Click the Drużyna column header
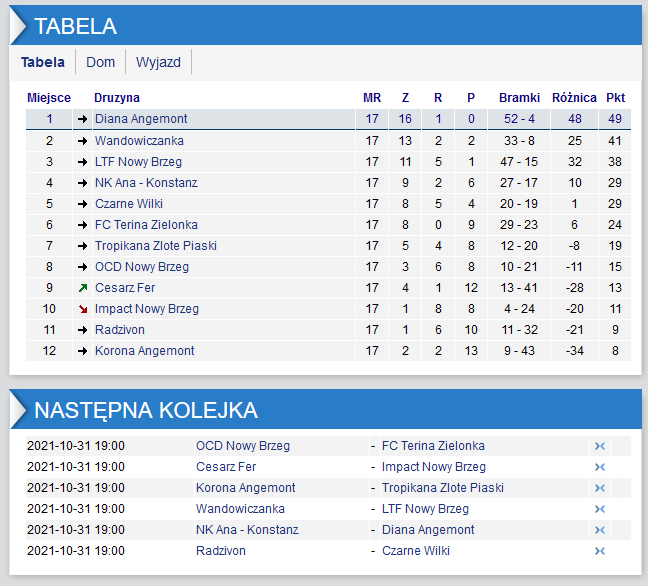 117,98
